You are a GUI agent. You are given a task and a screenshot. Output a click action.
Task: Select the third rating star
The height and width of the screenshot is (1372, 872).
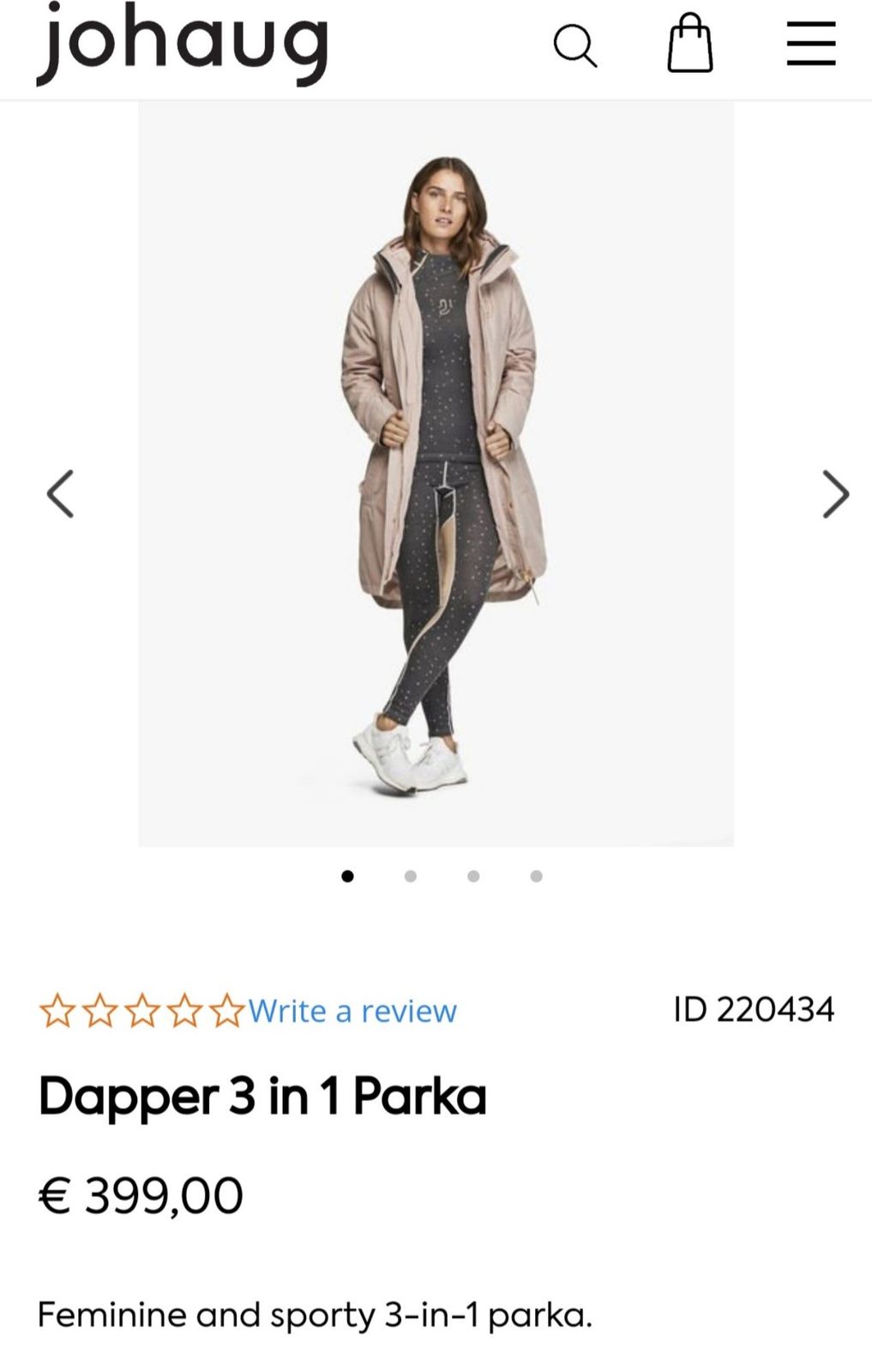point(142,1011)
